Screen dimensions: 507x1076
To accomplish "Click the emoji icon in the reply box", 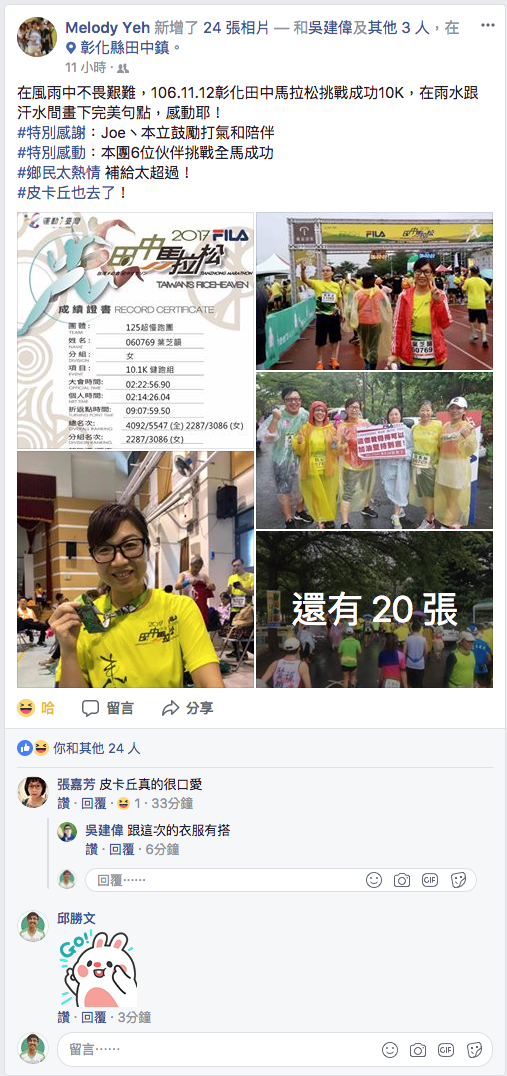I will [374, 880].
